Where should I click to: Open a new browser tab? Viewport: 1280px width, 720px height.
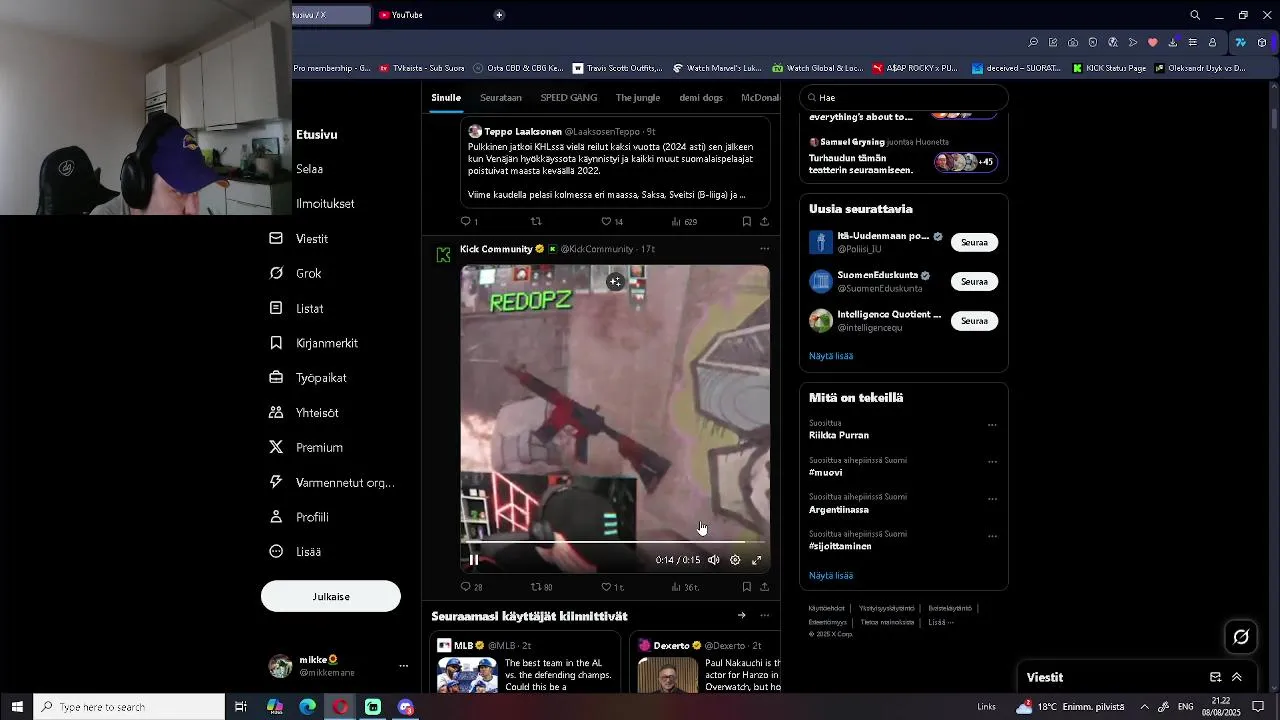[499, 15]
